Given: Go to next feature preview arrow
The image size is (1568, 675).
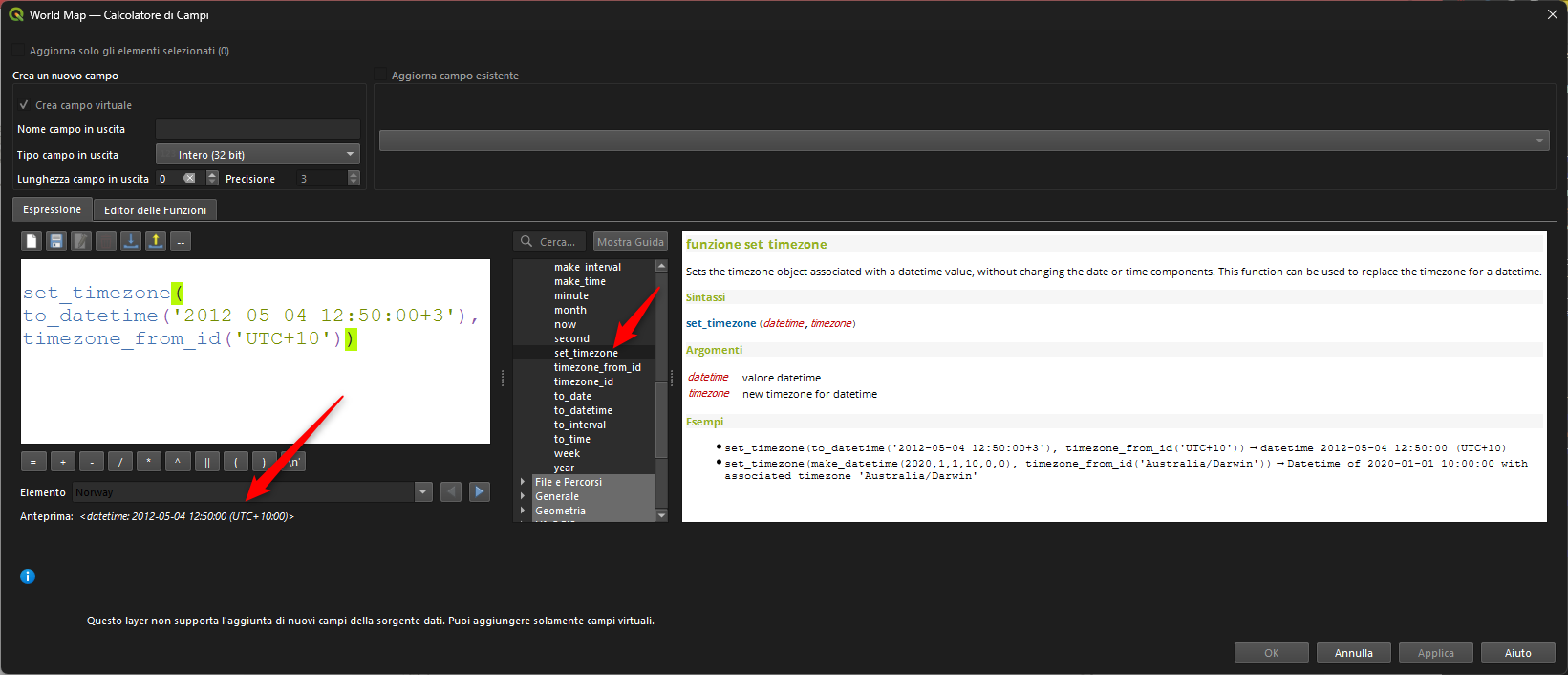Looking at the screenshot, I should point(480,492).
